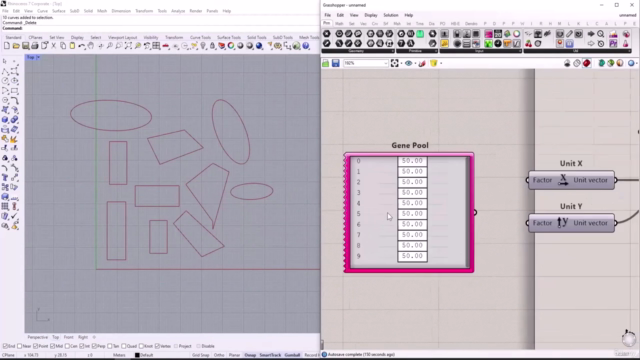The width and height of the screenshot is (640, 360).
Task: Click Gene Pool slider row 5 value
Action: [412, 214]
